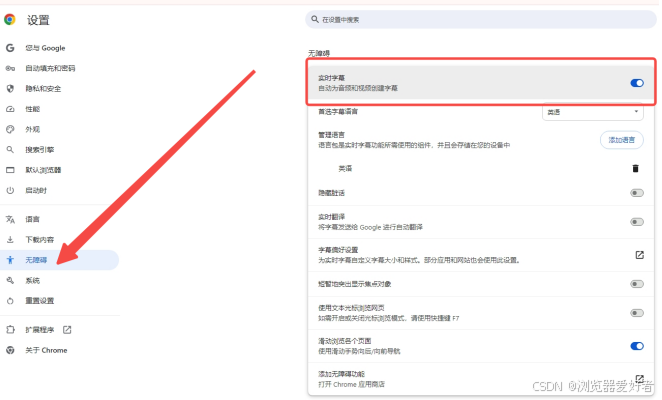Enable the 实时翻译 live translate switch
This screenshot has width=662, height=400.
(637, 222)
